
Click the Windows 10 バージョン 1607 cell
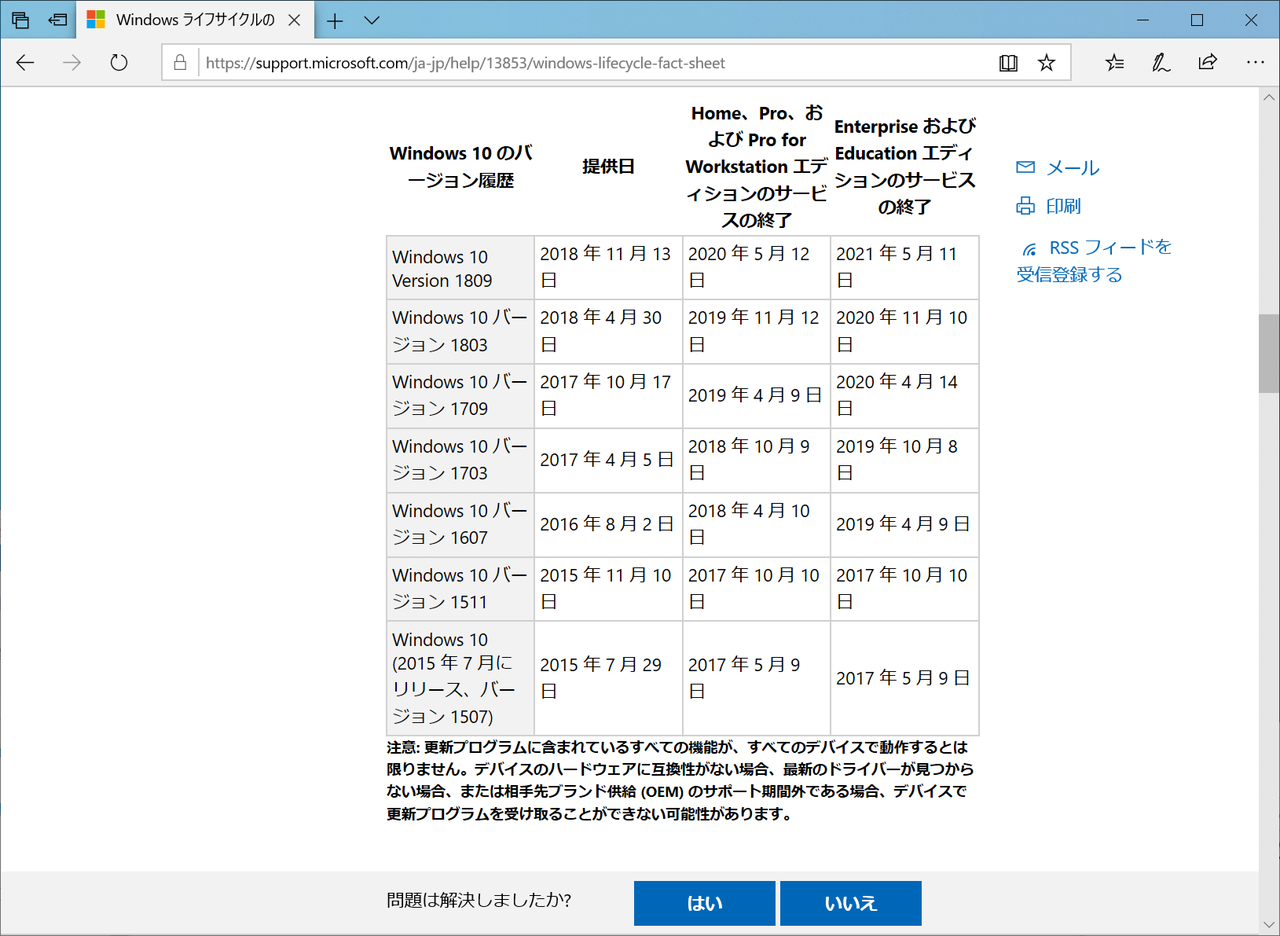(x=460, y=524)
